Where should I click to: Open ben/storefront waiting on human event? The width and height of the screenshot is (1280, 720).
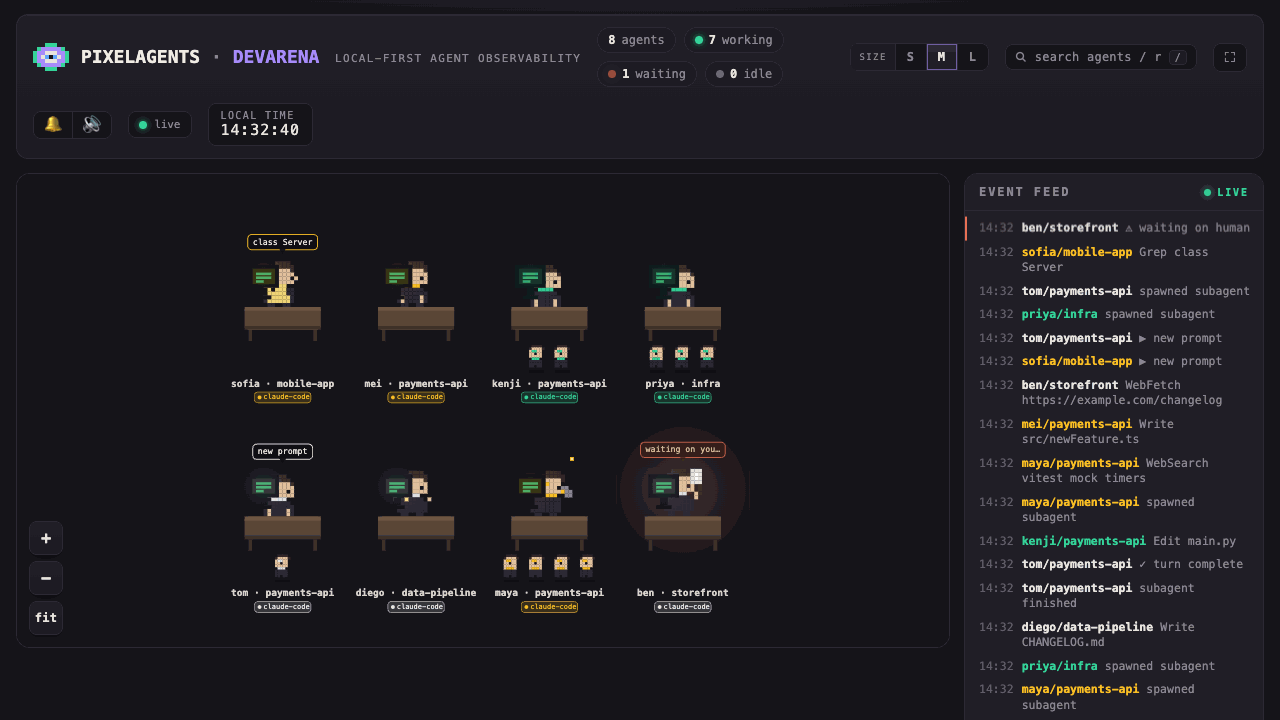tap(1114, 228)
